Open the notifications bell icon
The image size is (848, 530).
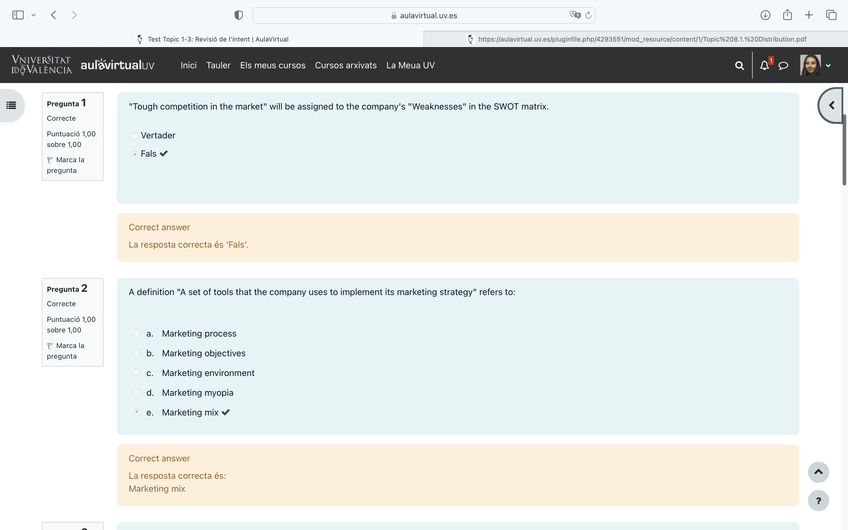point(765,66)
